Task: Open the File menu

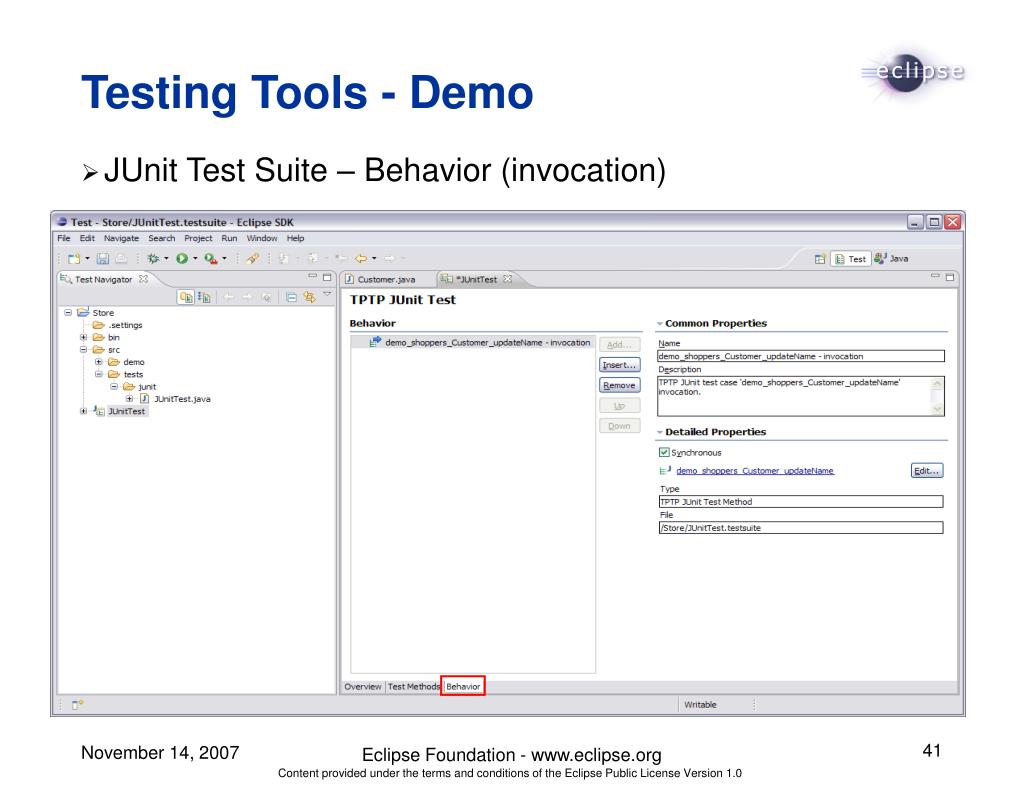Action: (x=63, y=238)
